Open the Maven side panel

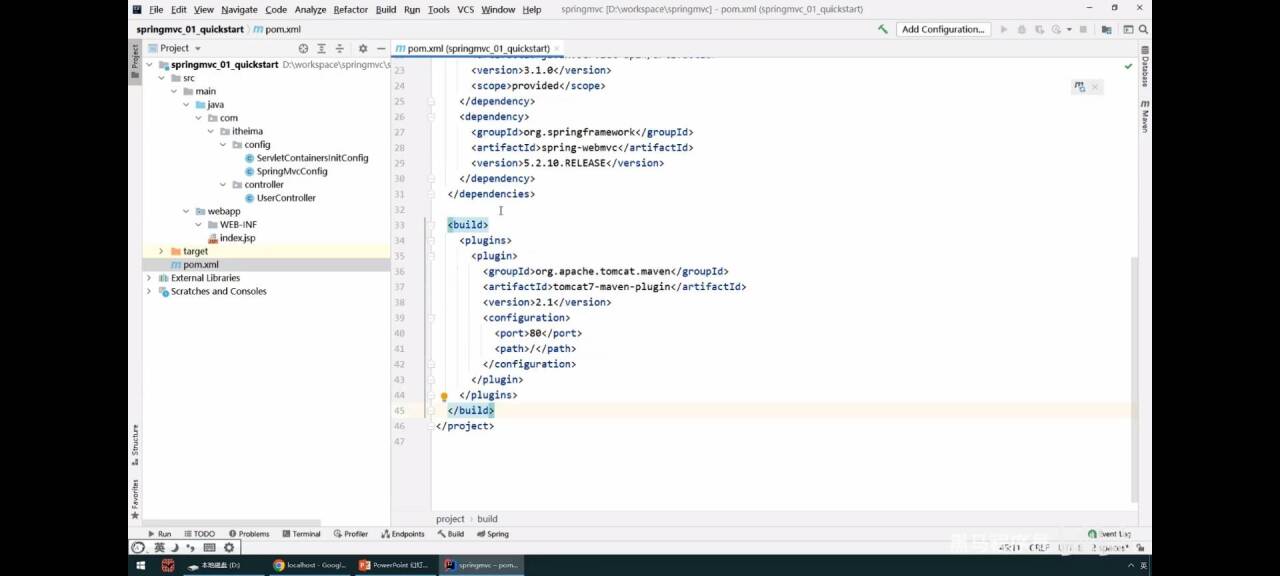[x=1145, y=116]
